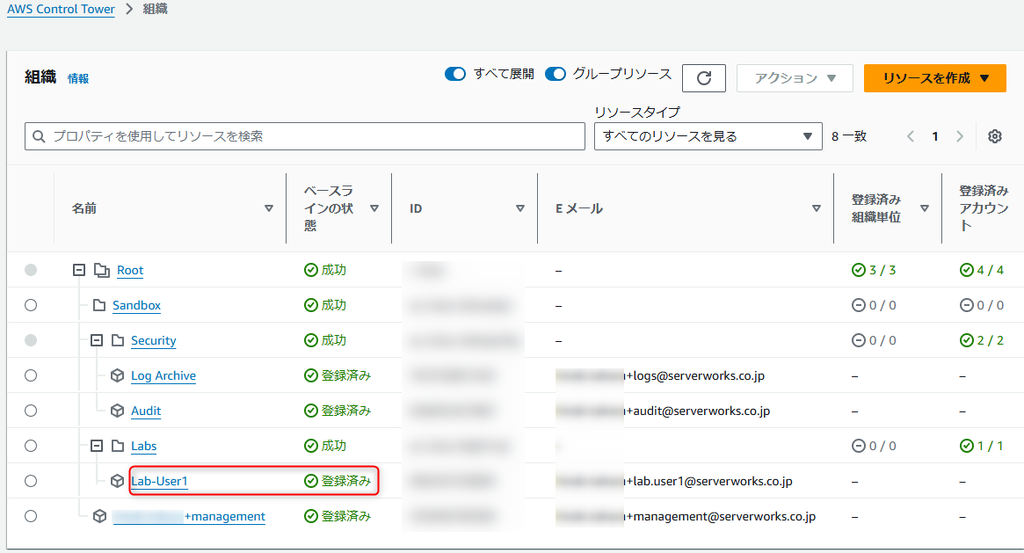1024x553 pixels.
Task: Click Labs registered accounts 1/1 check icon
Action: [x=967, y=446]
